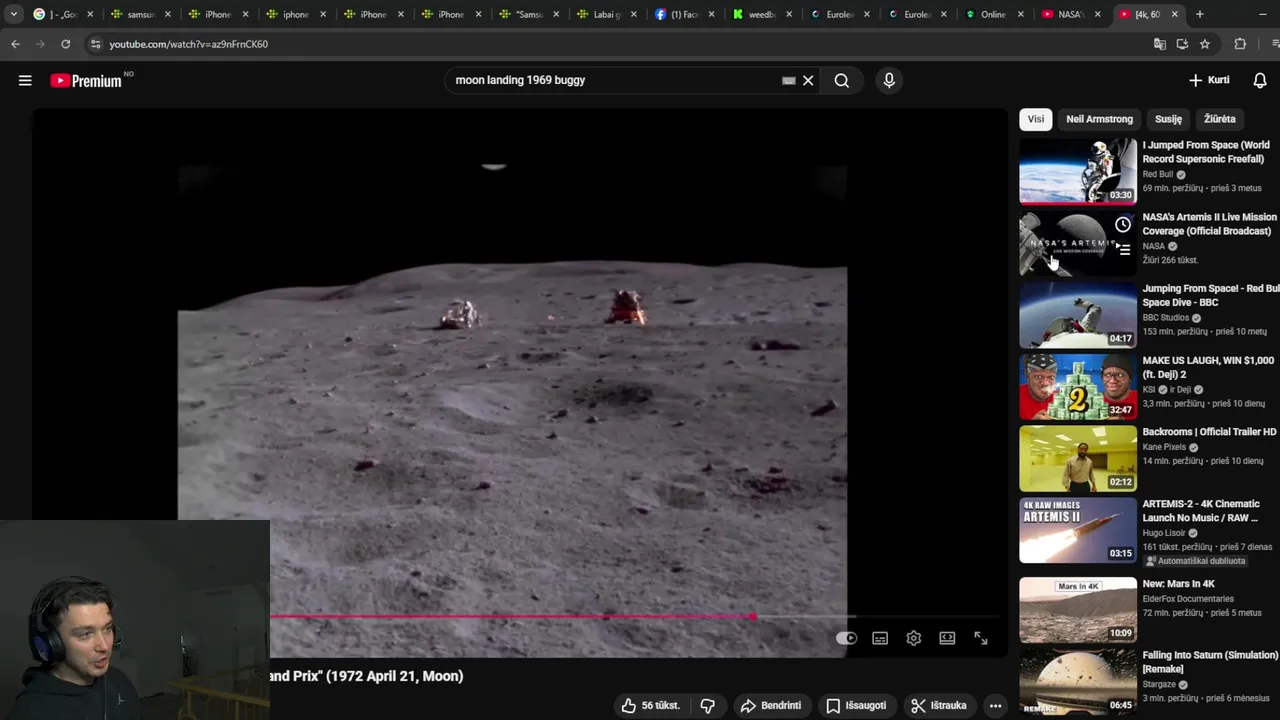Switch to the Facebook (1) tab
Screen dimensions: 1280x720
[684, 14]
